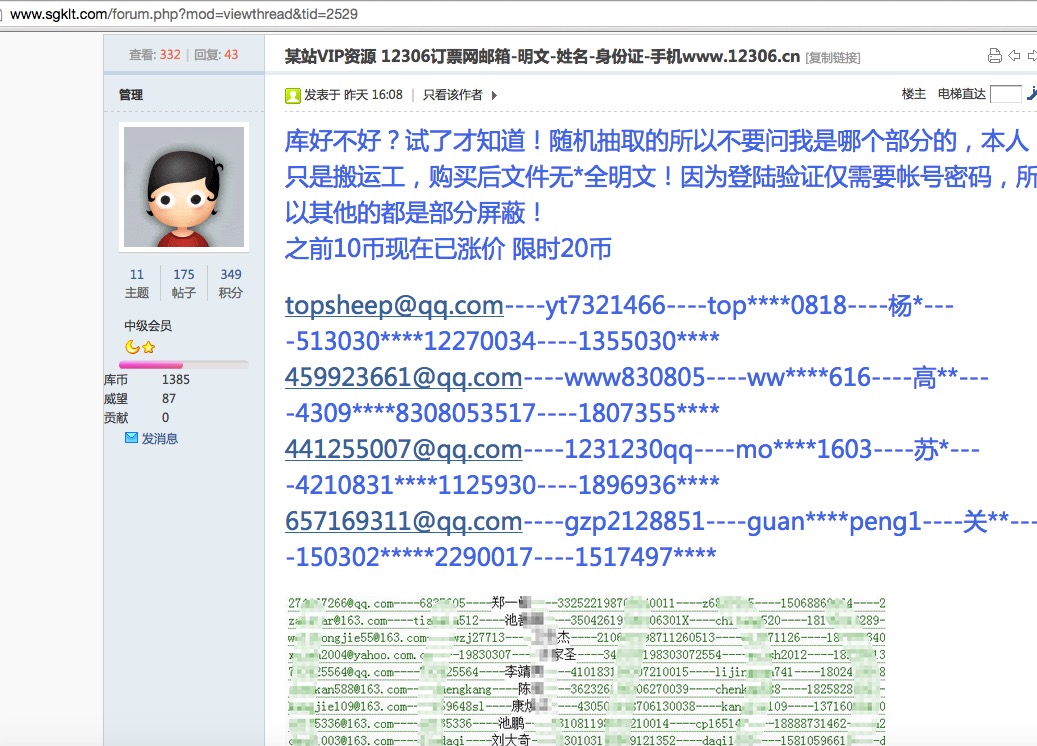The width and height of the screenshot is (1037, 746).
Task: Click the 中级会员 rank text
Action: click(x=148, y=325)
